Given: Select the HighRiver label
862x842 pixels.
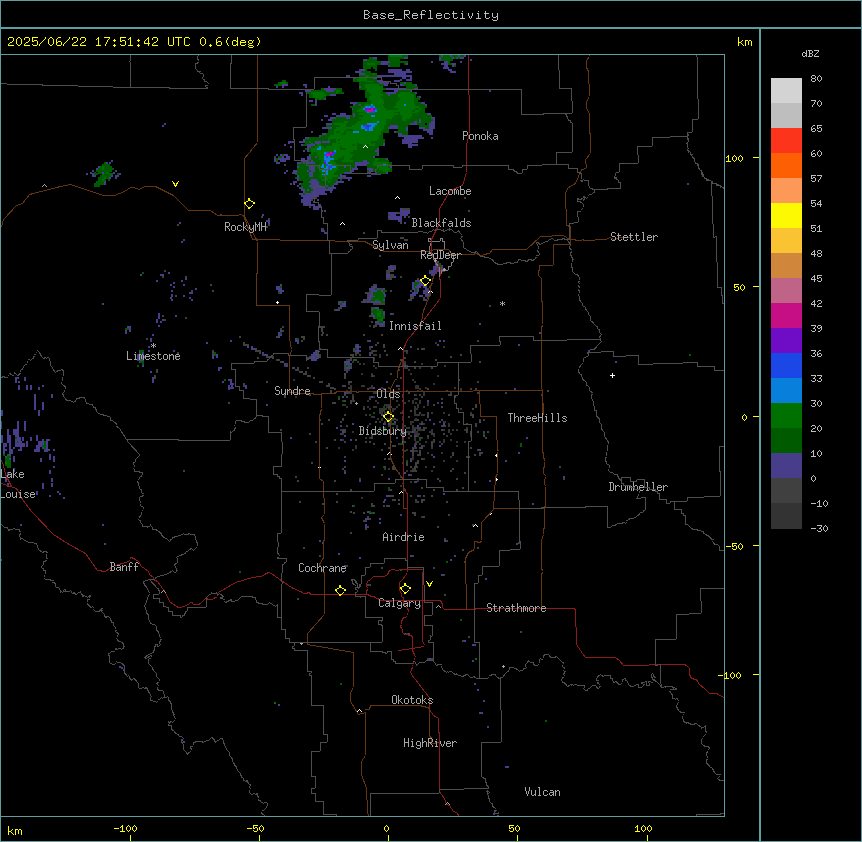Looking at the screenshot, I should click(x=430, y=743).
